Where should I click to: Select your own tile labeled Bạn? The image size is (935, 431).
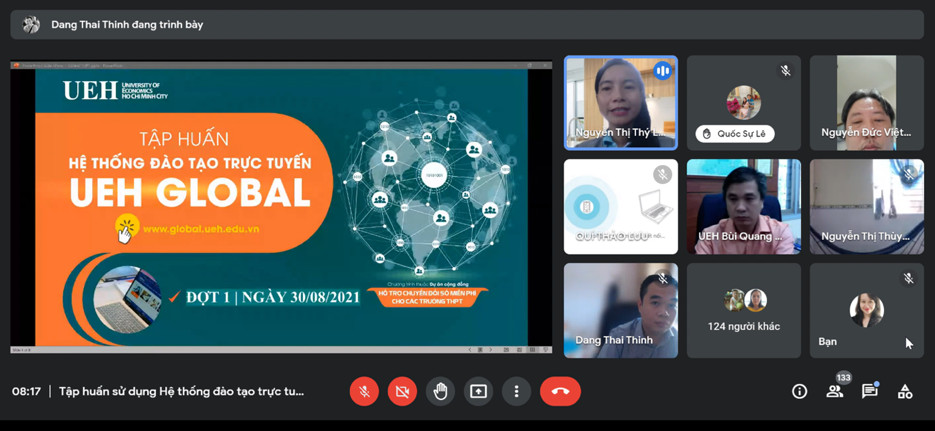pyautogui.click(x=866, y=310)
